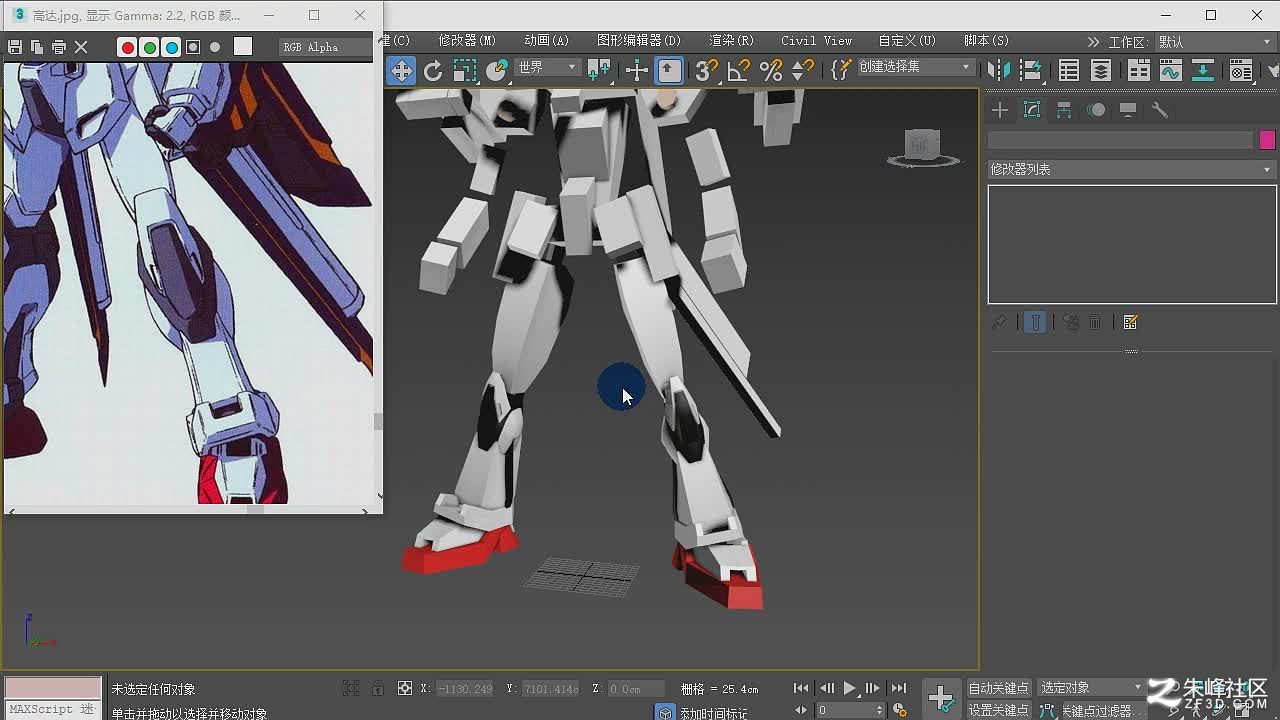
Task: Open the 图形编辑器(D) menu
Action: [x=638, y=41]
